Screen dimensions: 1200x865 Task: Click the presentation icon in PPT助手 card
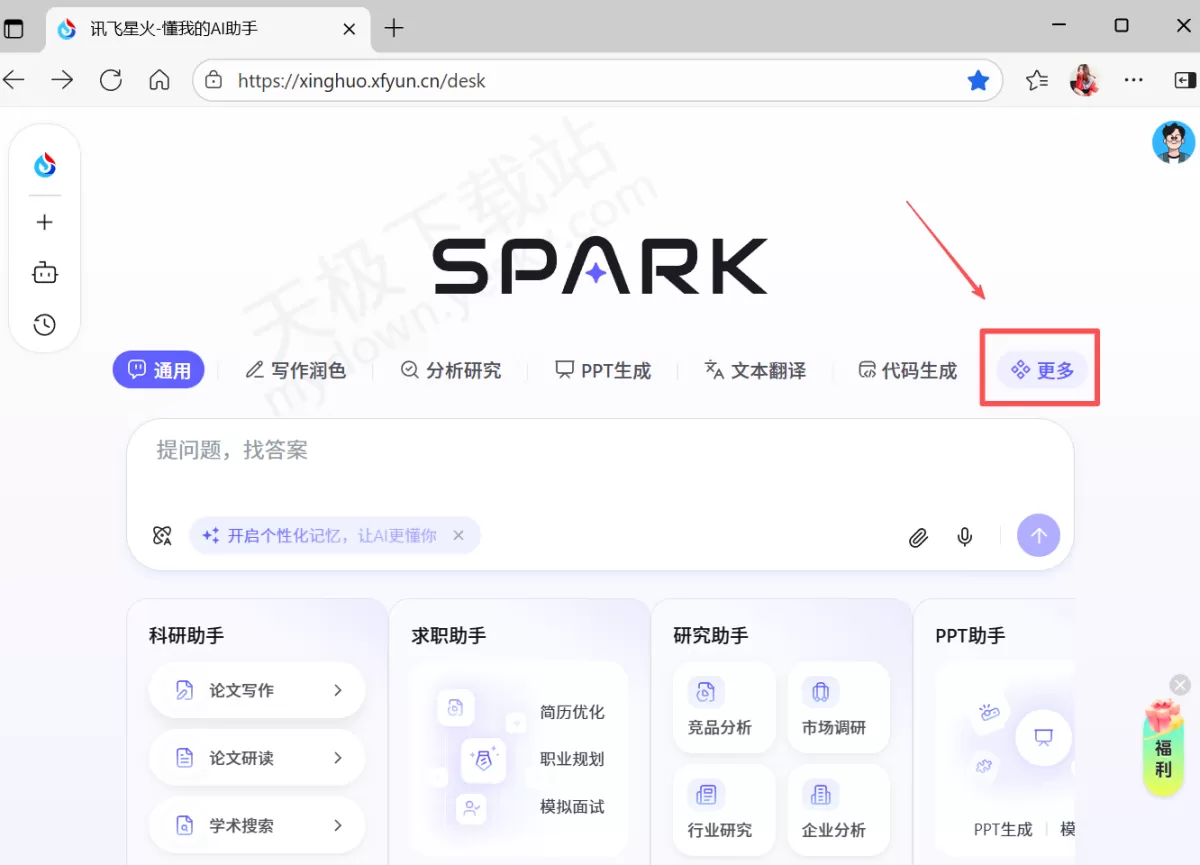[1044, 738]
